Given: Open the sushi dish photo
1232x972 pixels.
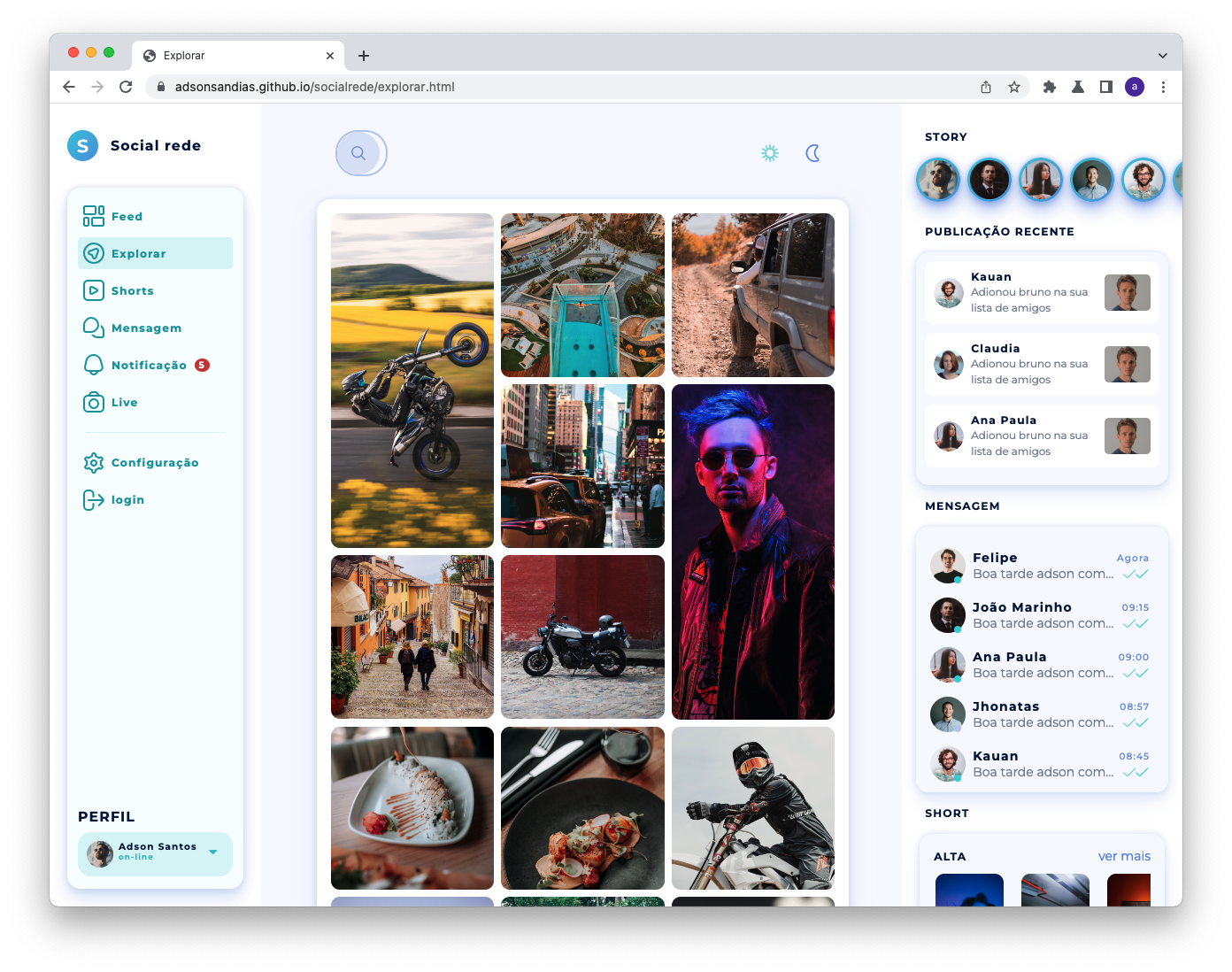Looking at the screenshot, I should (x=412, y=808).
